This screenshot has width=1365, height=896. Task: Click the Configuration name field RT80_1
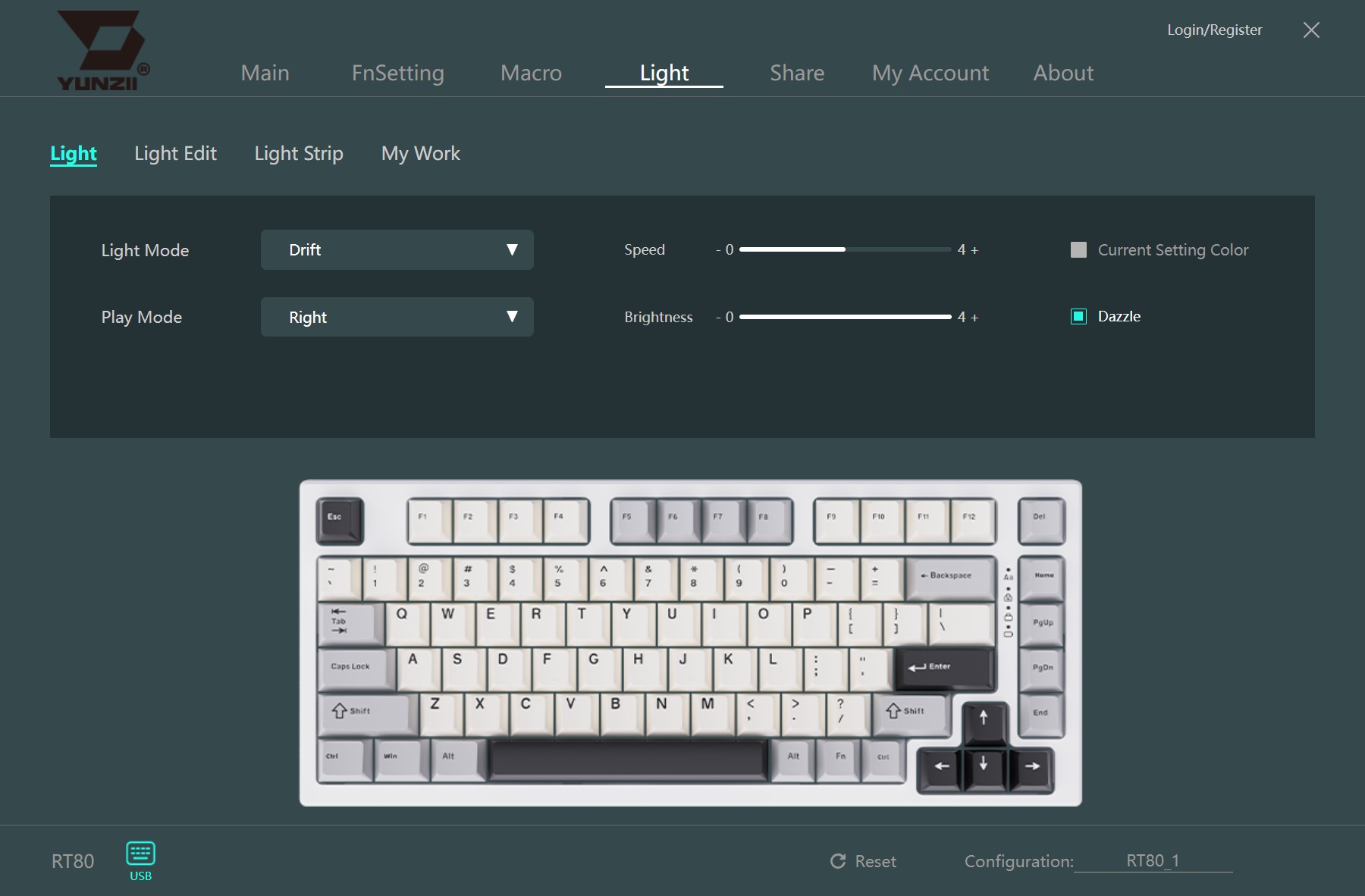(1153, 861)
